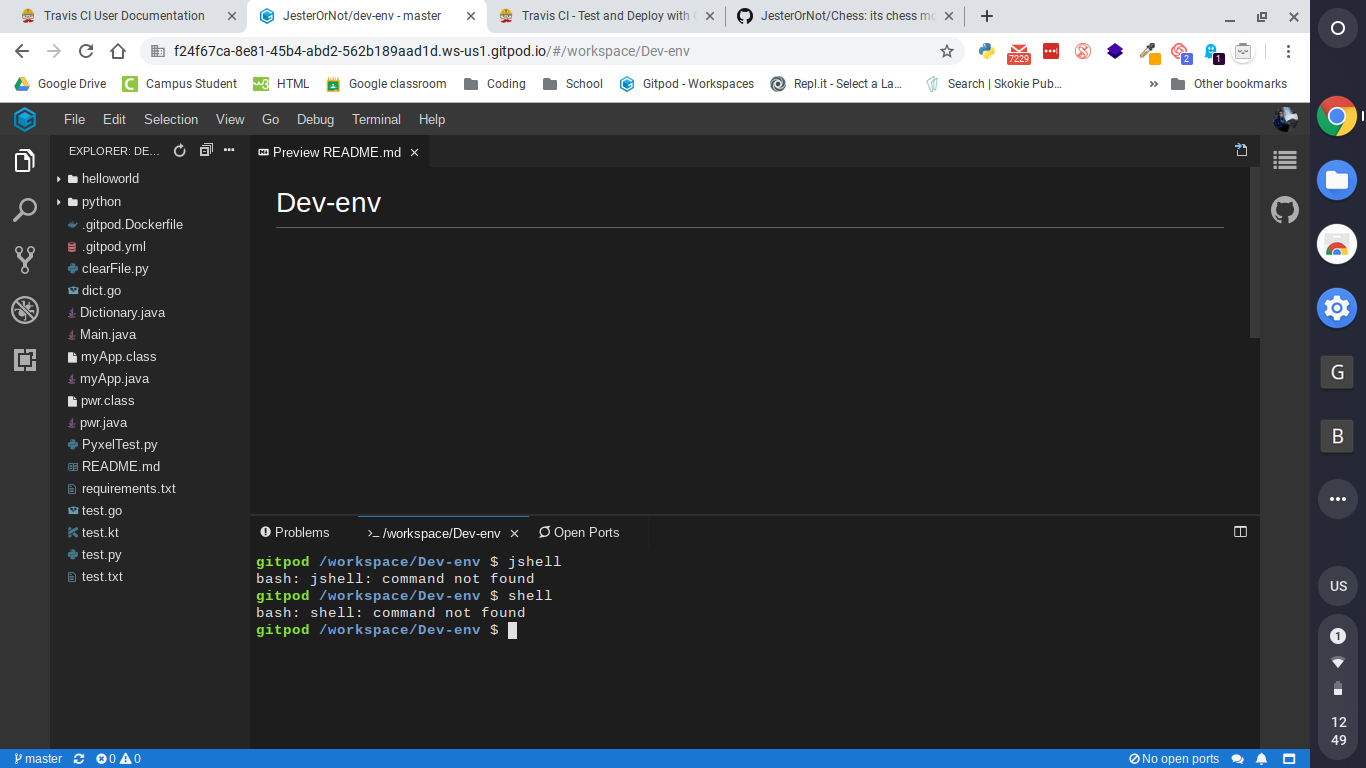
Task: Click No open ports in the status bar
Action: pyautogui.click(x=1177, y=758)
